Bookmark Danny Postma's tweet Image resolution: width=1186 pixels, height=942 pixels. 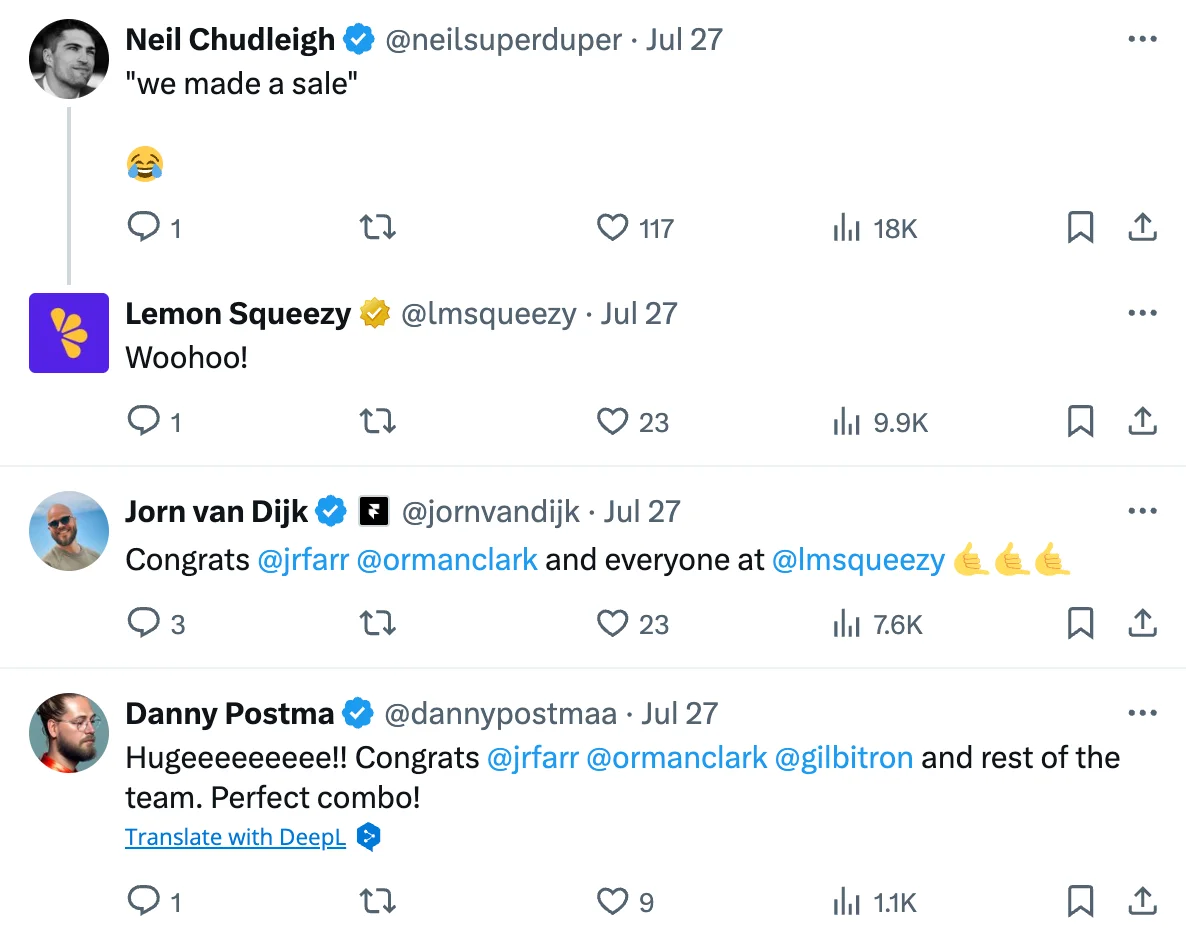(x=1080, y=901)
